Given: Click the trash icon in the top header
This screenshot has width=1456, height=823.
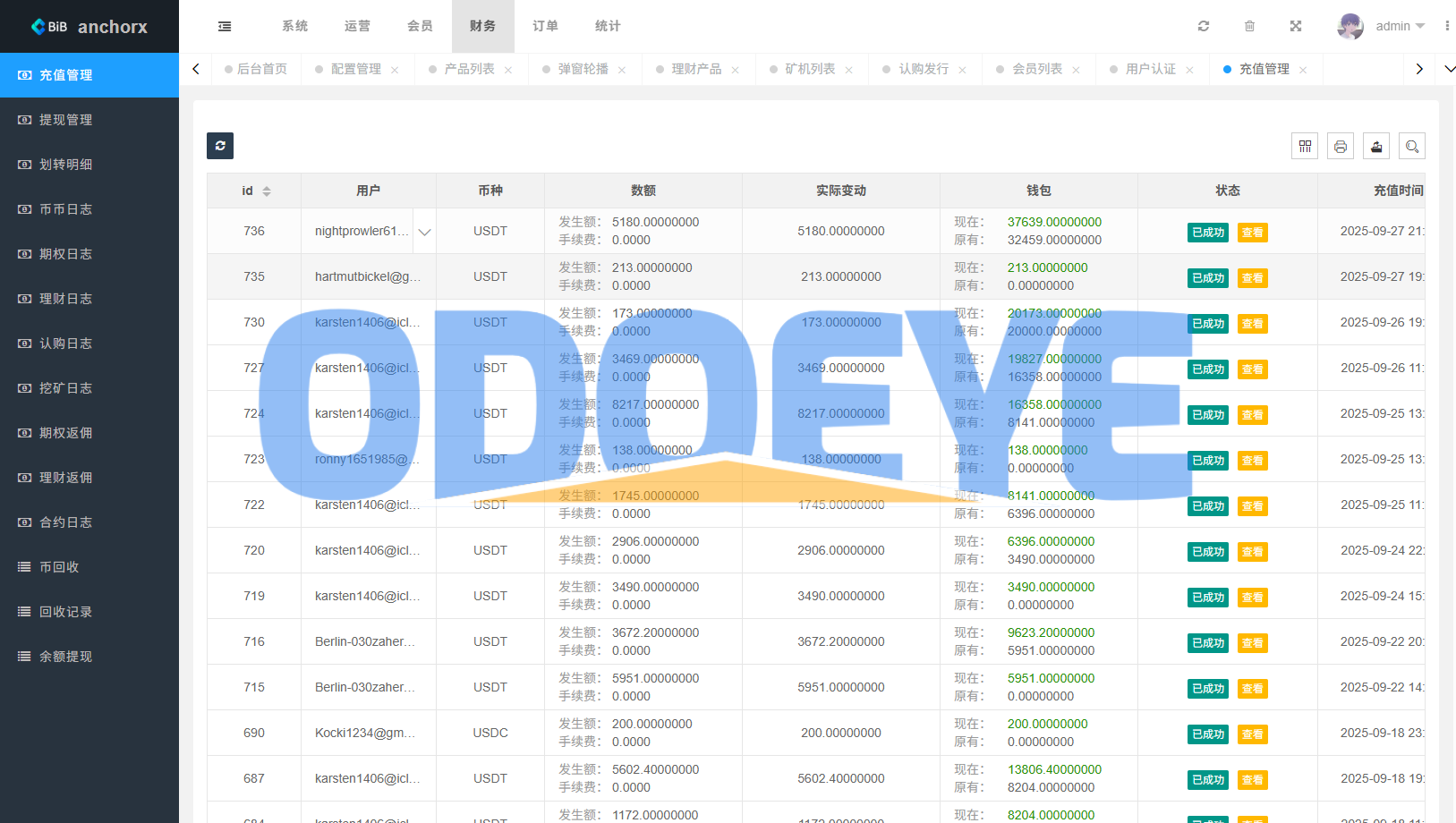Looking at the screenshot, I should tap(1249, 26).
